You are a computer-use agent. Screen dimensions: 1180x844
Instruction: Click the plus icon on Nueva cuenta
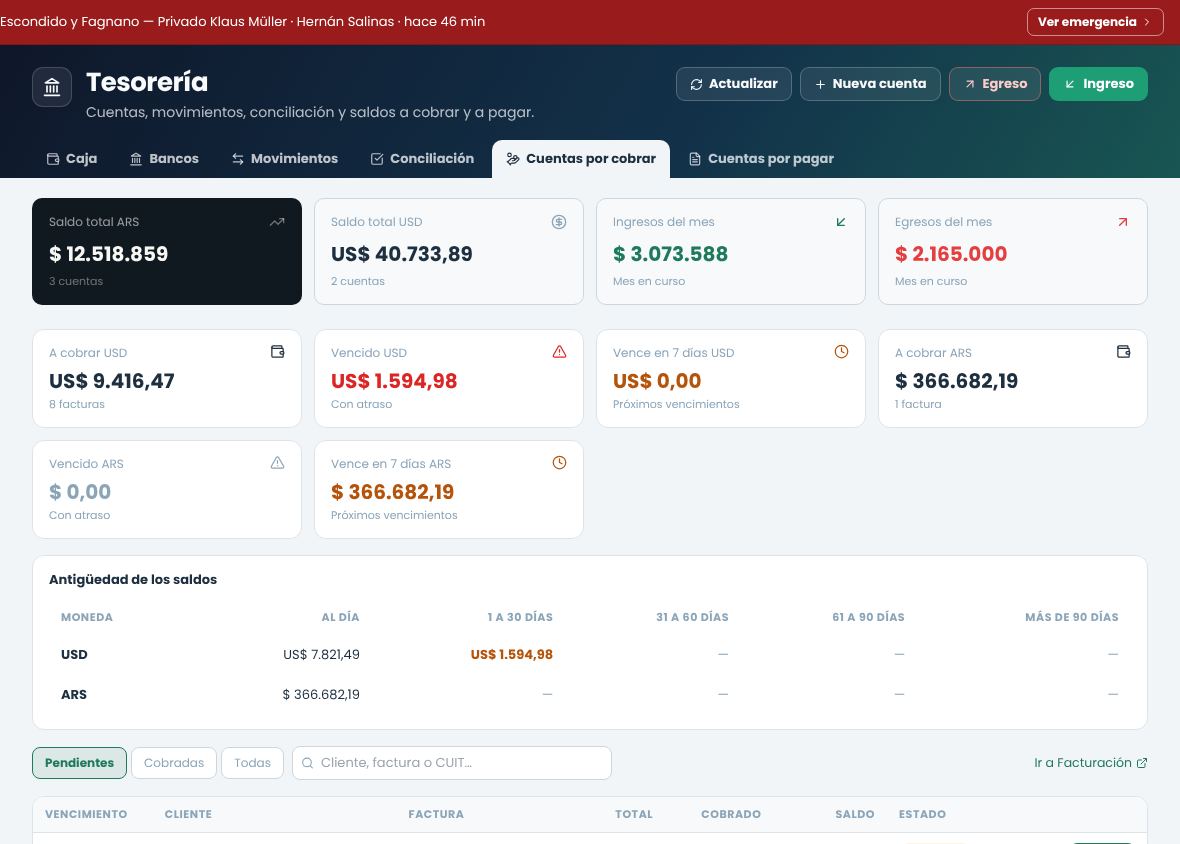tap(820, 84)
